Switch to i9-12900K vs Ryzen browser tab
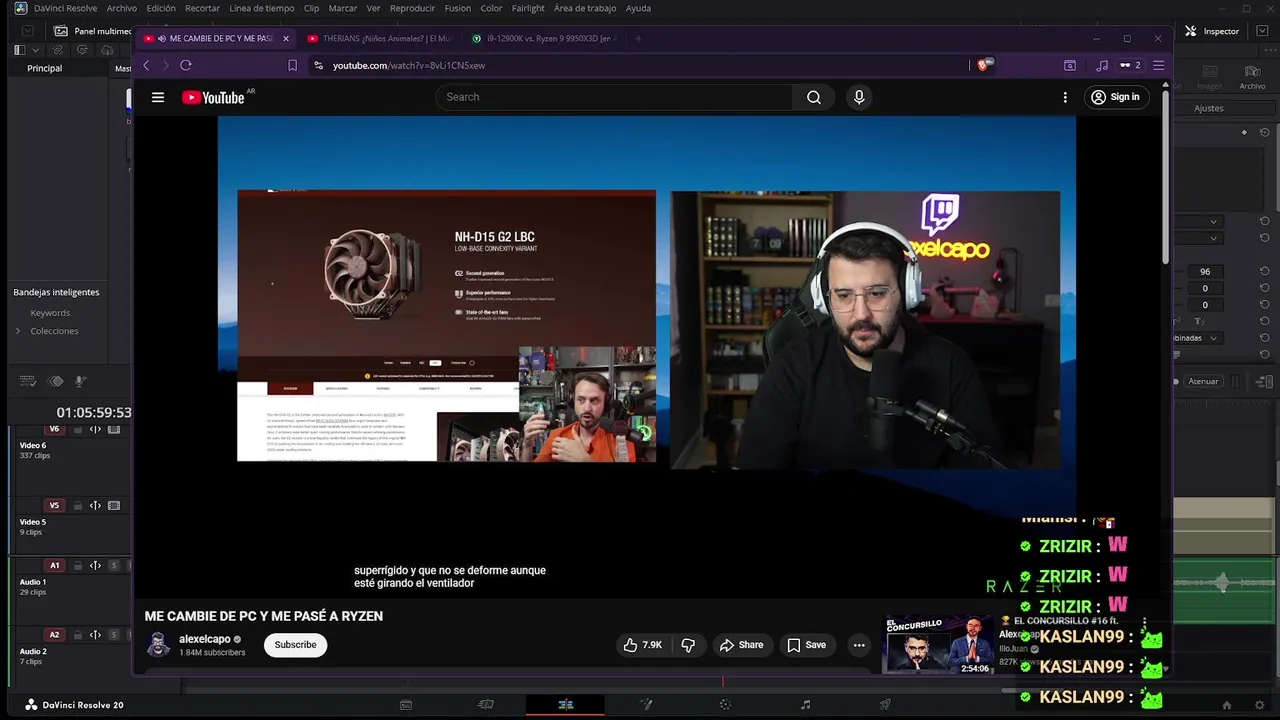 (545, 38)
